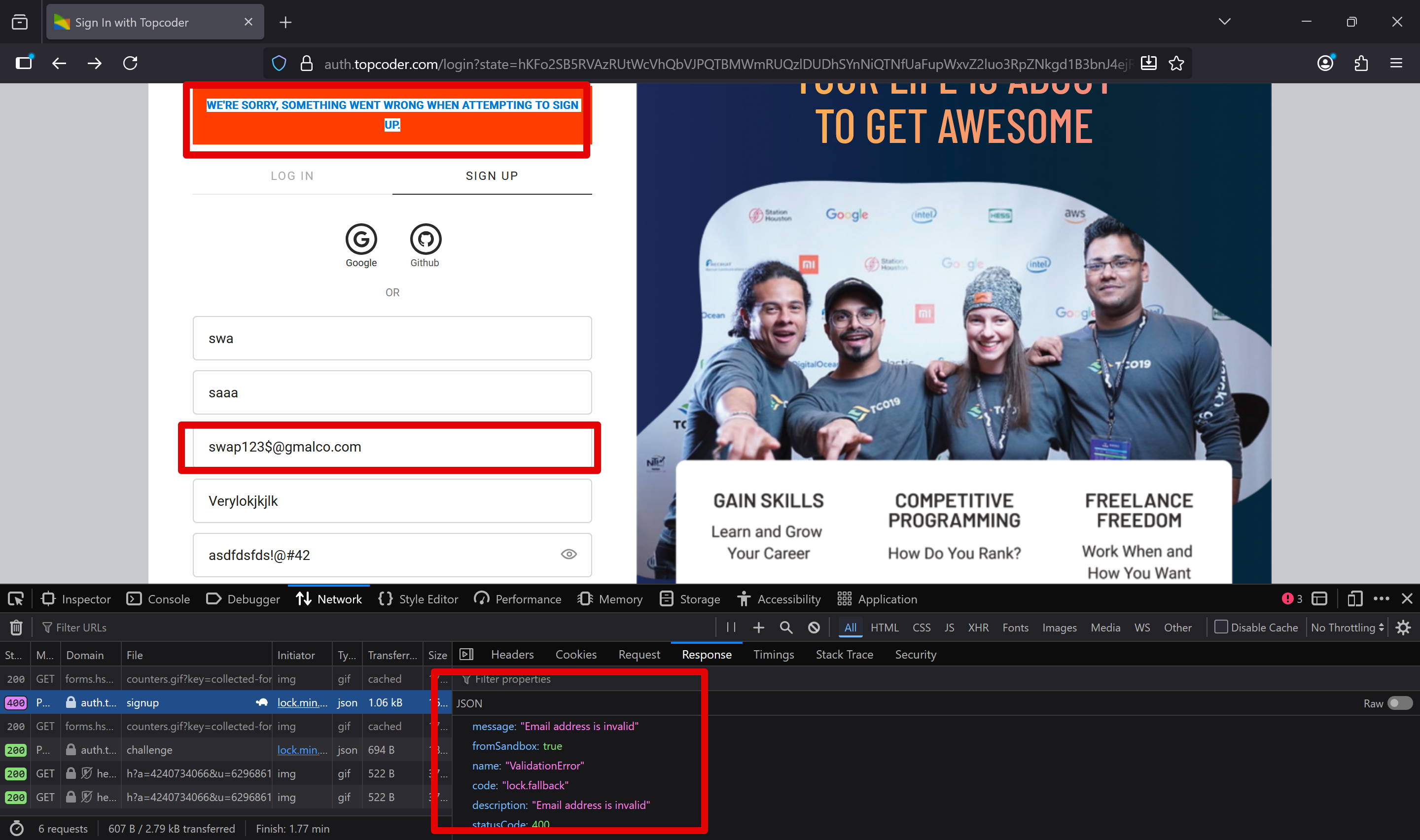Image resolution: width=1420 pixels, height=840 pixels.
Task: Activate the element picker tool
Action: pos(16,599)
